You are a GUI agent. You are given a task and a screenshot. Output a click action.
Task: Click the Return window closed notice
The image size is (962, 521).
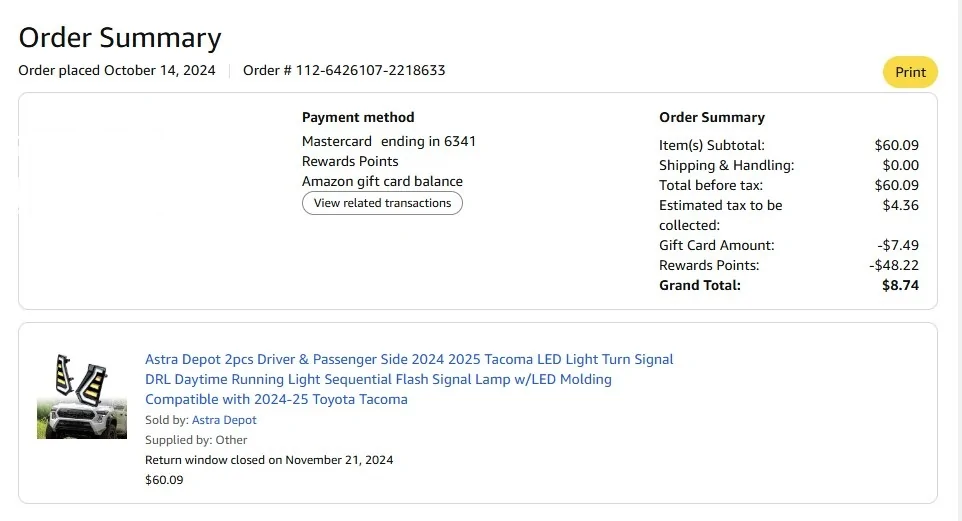coord(269,460)
